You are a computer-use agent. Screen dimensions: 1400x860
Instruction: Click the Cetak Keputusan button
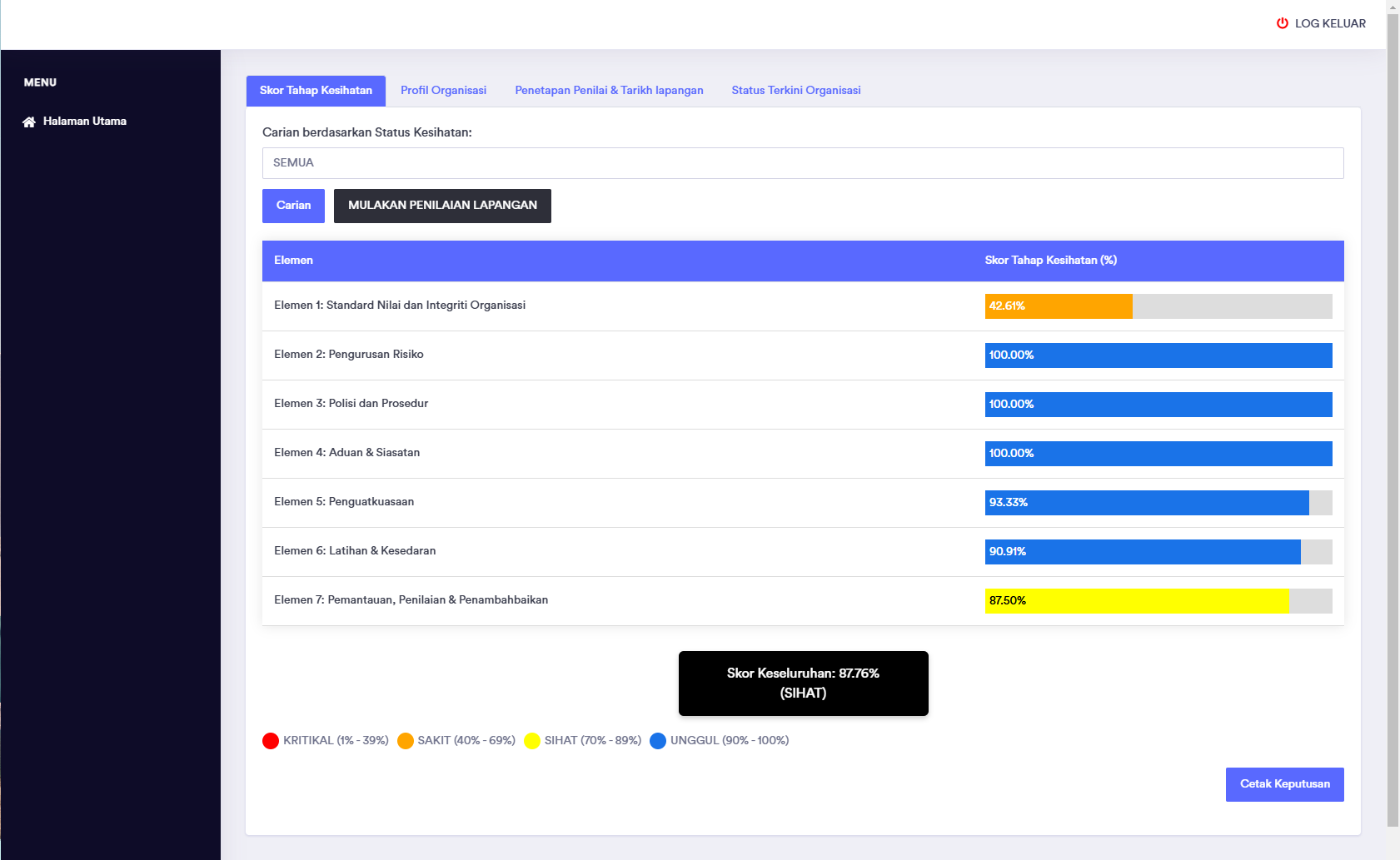click(x=1284, y=784)
